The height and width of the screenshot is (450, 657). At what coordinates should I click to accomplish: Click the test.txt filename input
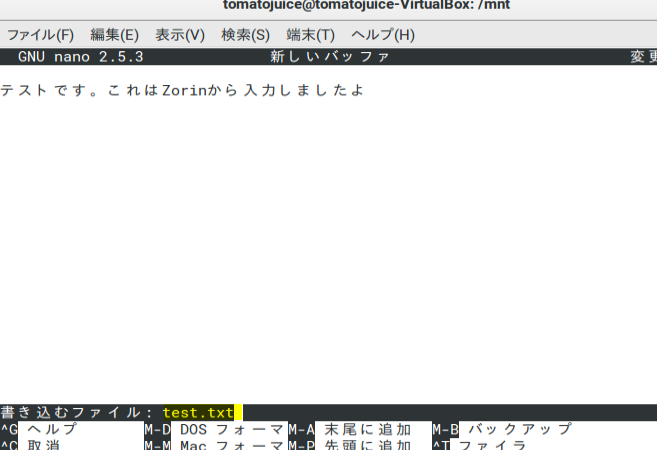point(198,412)
